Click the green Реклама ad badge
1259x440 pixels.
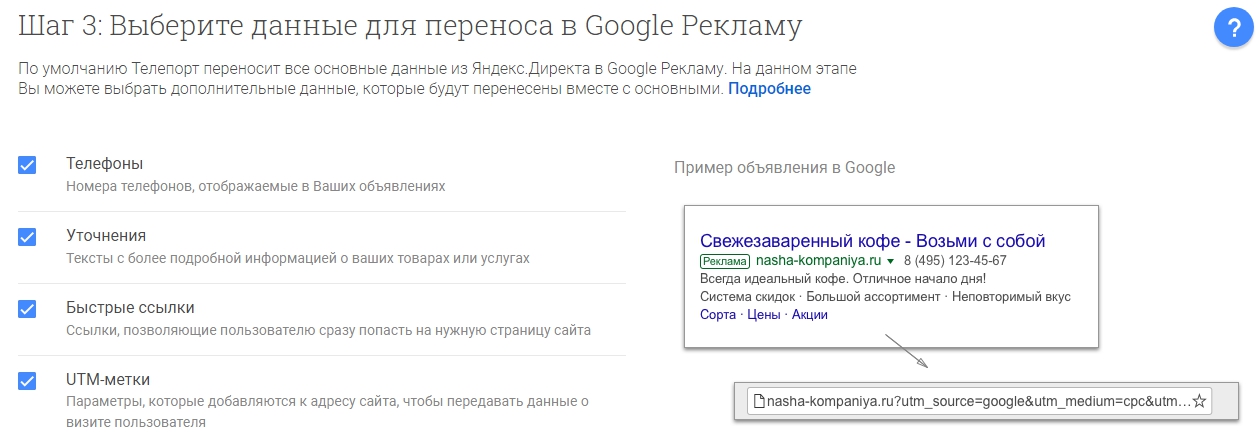(724, 260)
